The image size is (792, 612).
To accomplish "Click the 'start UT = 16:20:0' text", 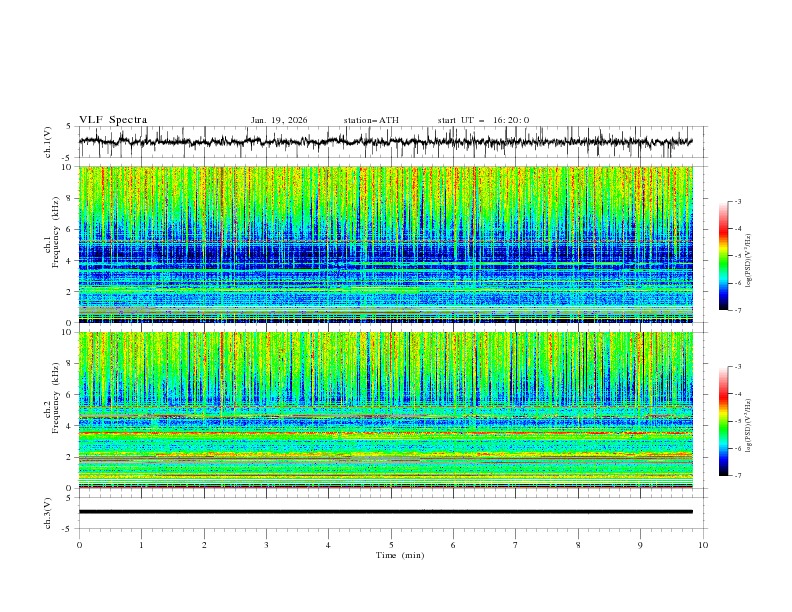I will point(483,120).
